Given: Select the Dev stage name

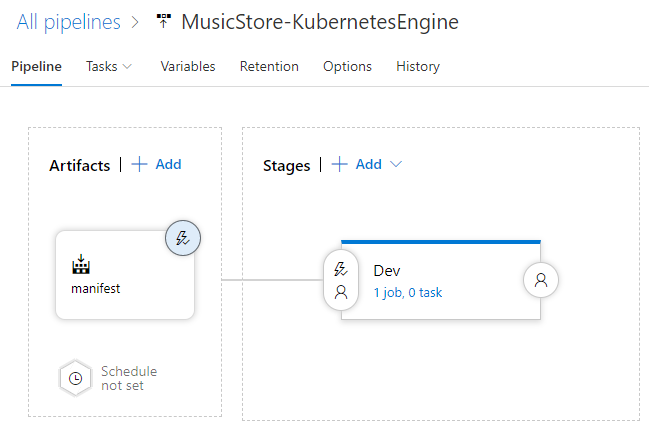Looking at the screenshot, I should pos(387,271).
